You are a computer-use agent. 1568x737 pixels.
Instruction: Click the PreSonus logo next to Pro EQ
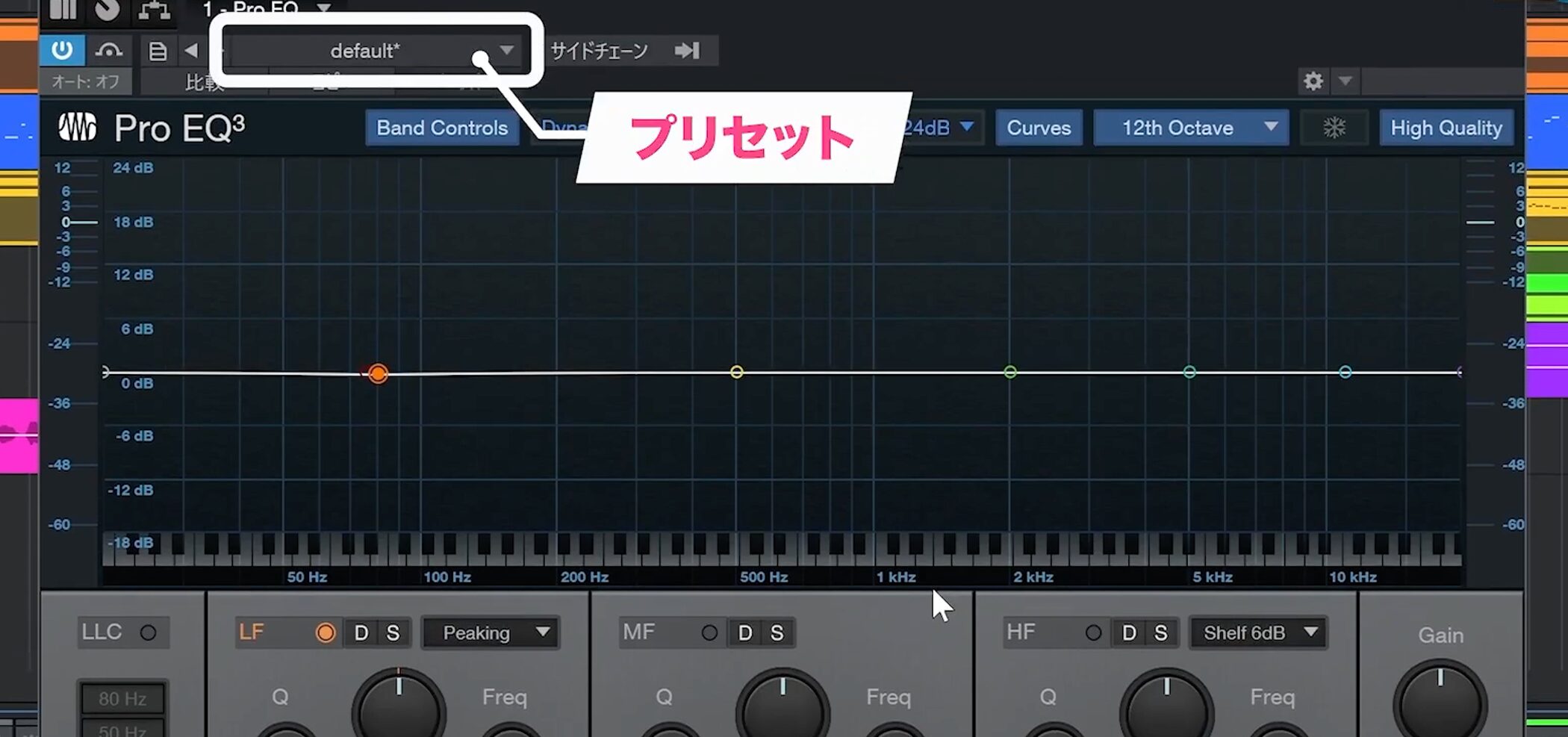78,128
